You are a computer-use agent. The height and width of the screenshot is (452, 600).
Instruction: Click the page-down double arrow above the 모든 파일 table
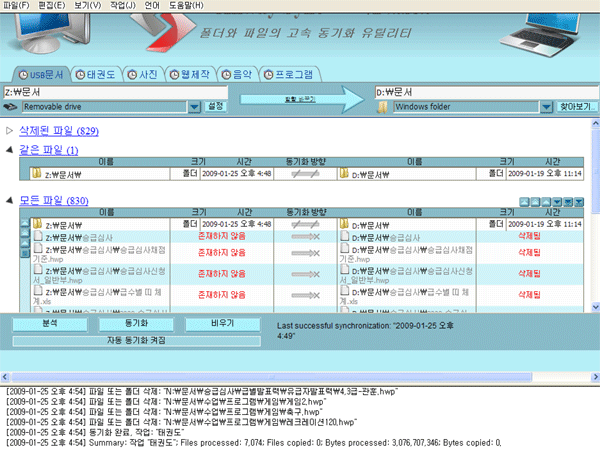568,202
